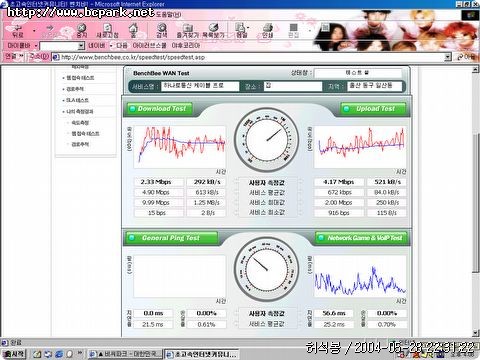Open the Home page icon
This screenshot has height=360, width=480.
(x=133, y=30)
